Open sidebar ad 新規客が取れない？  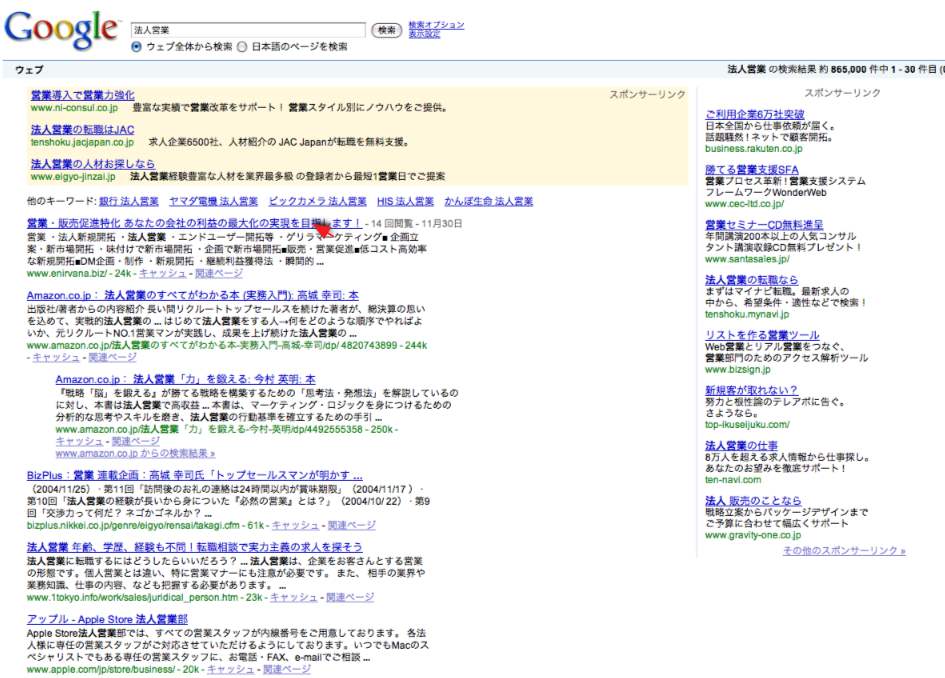751,391
